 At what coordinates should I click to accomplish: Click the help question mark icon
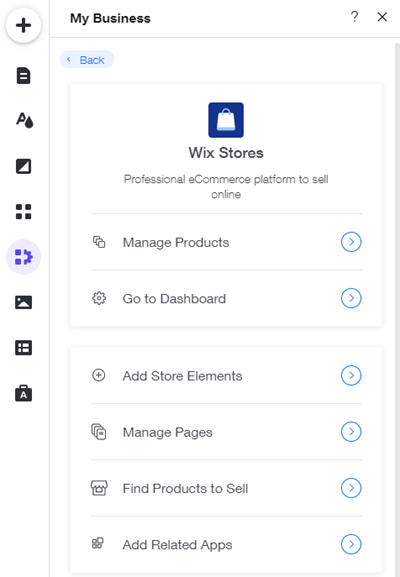(x=354, y=17)
